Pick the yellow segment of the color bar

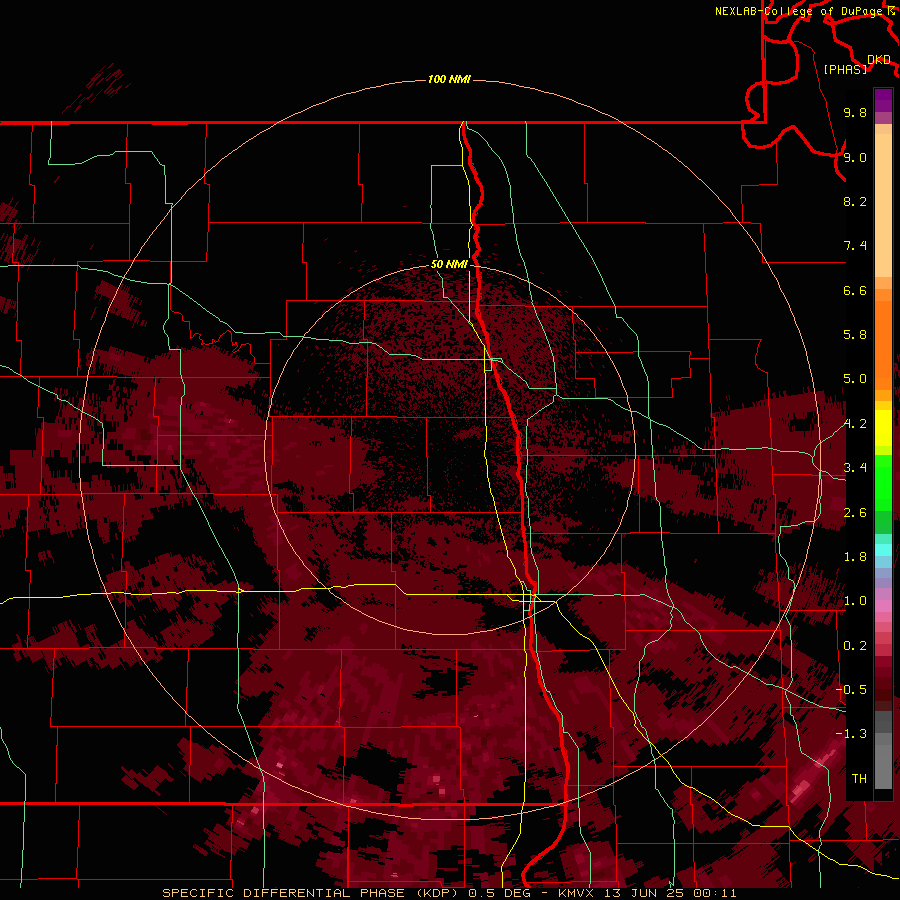coord(883,428)
